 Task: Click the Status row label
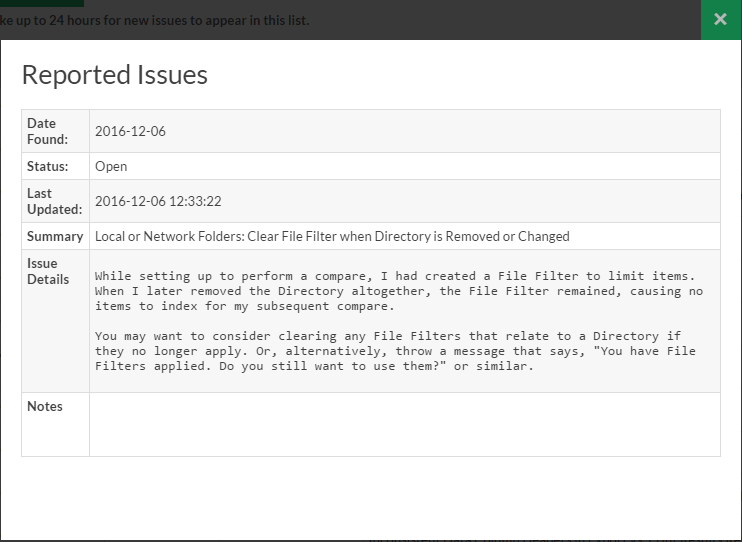(47, 166)
